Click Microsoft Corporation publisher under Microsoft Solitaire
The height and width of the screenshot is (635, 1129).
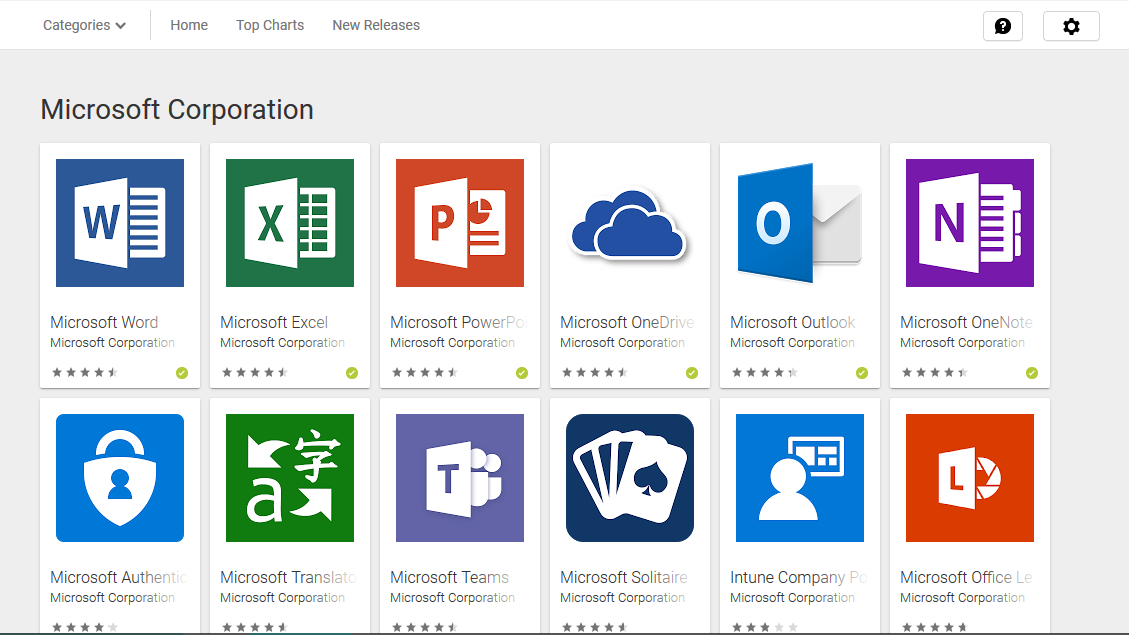pos(622,598)
